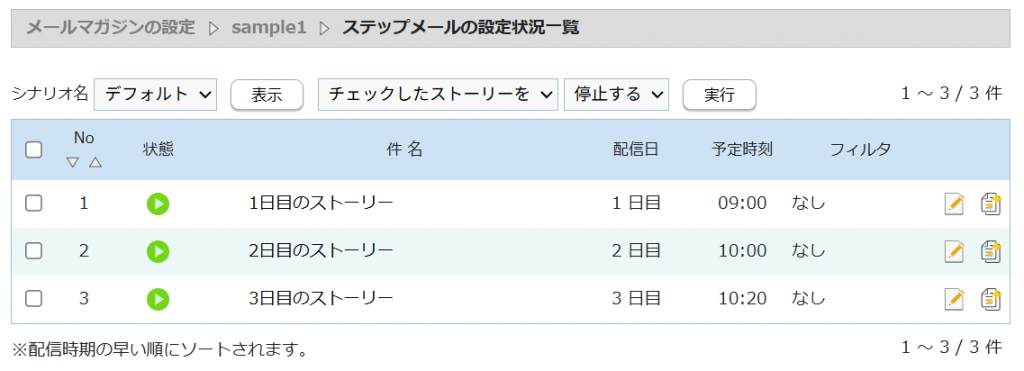Edit 3日目のストーリー via pencil icon
This screenshot has width=1024, height=371.
[x=954, y=299]
